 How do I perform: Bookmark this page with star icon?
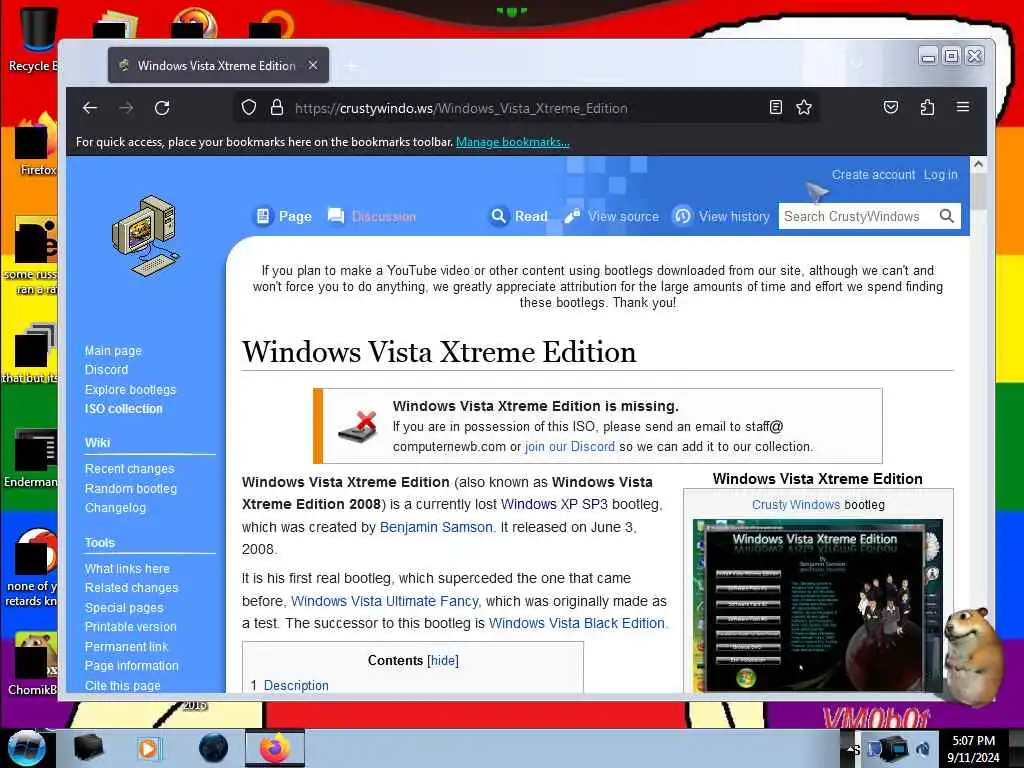pyautogui.click(x=804, y=108)
